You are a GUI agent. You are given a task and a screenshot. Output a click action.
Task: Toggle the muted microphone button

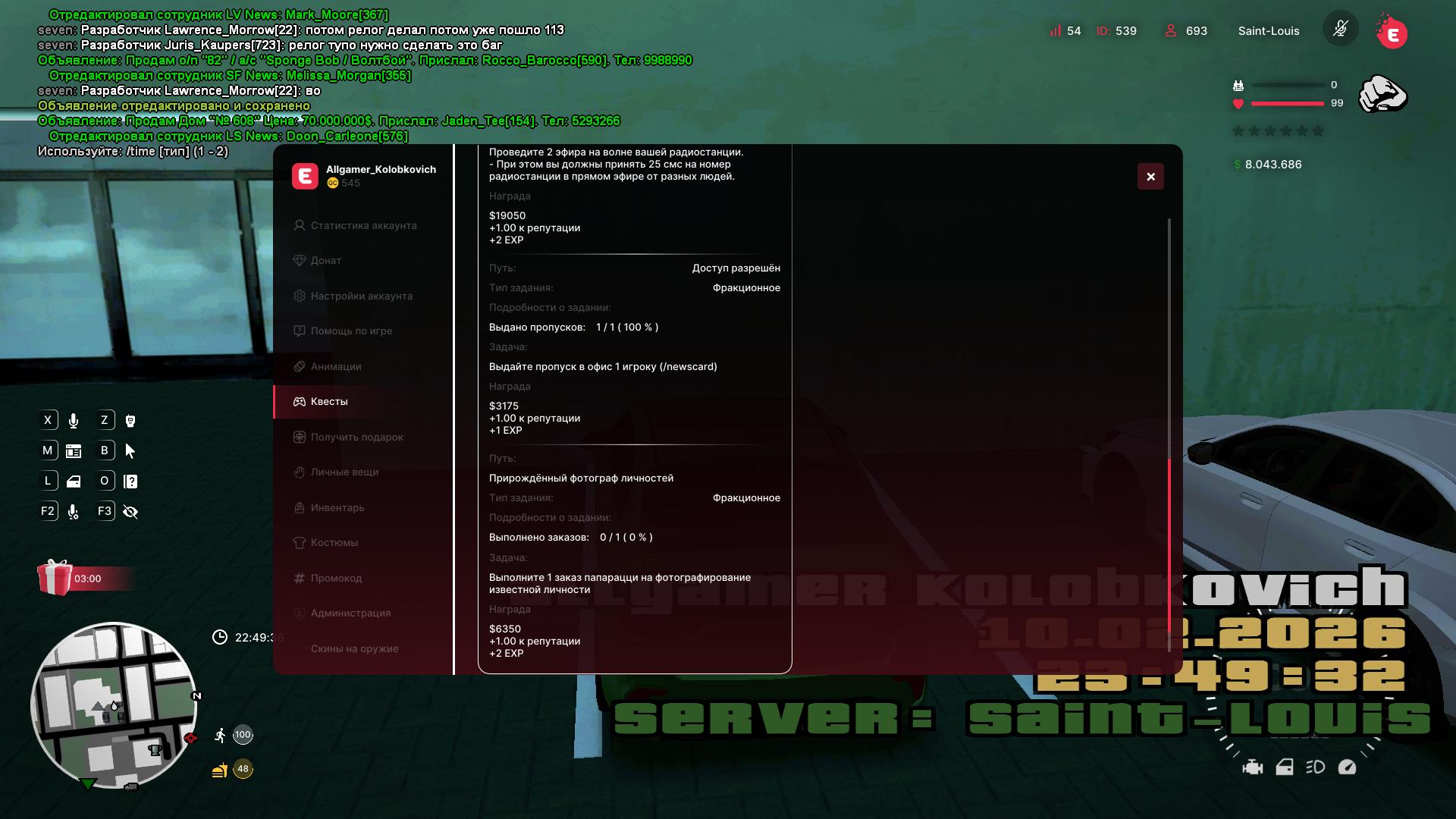tap(1340, 30)
